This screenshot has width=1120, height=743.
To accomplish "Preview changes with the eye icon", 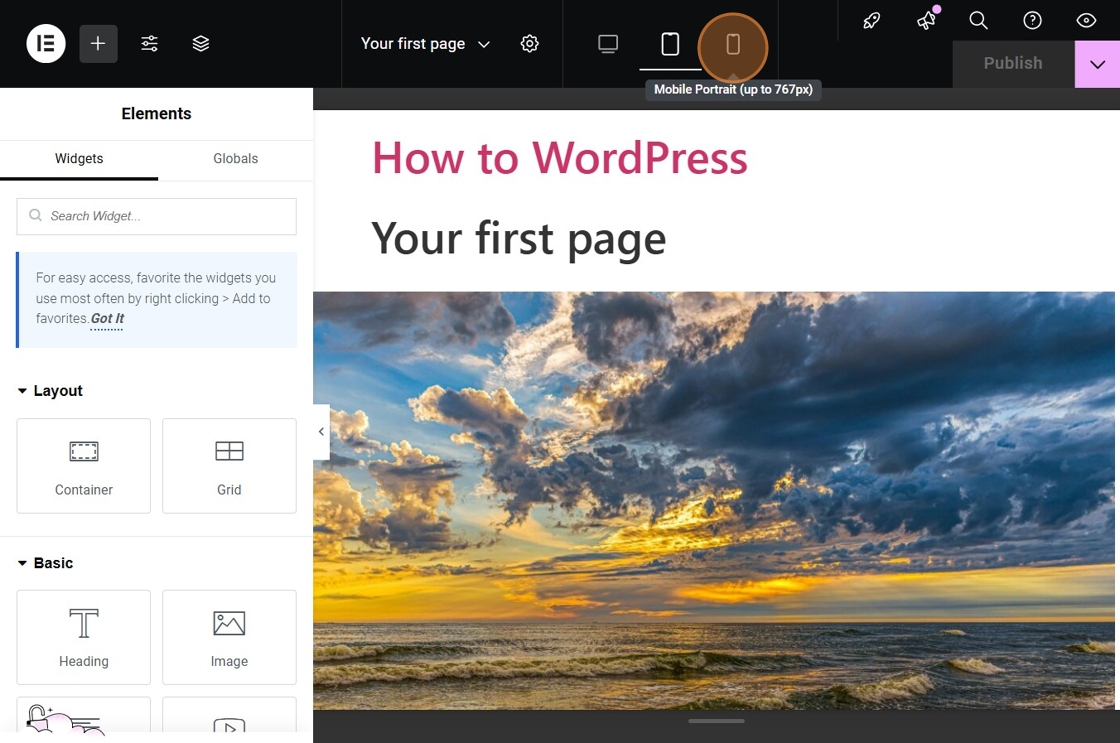I will click(1086, 20).
